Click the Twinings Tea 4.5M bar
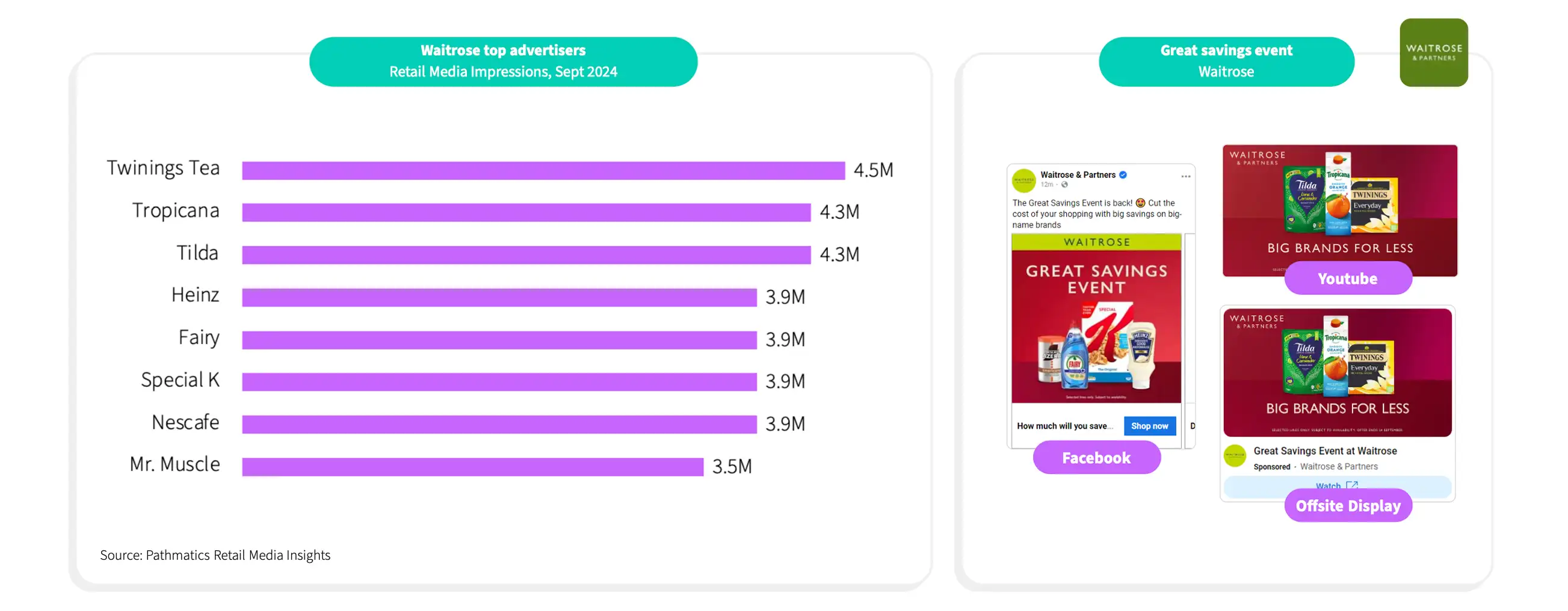 (543, 170)
